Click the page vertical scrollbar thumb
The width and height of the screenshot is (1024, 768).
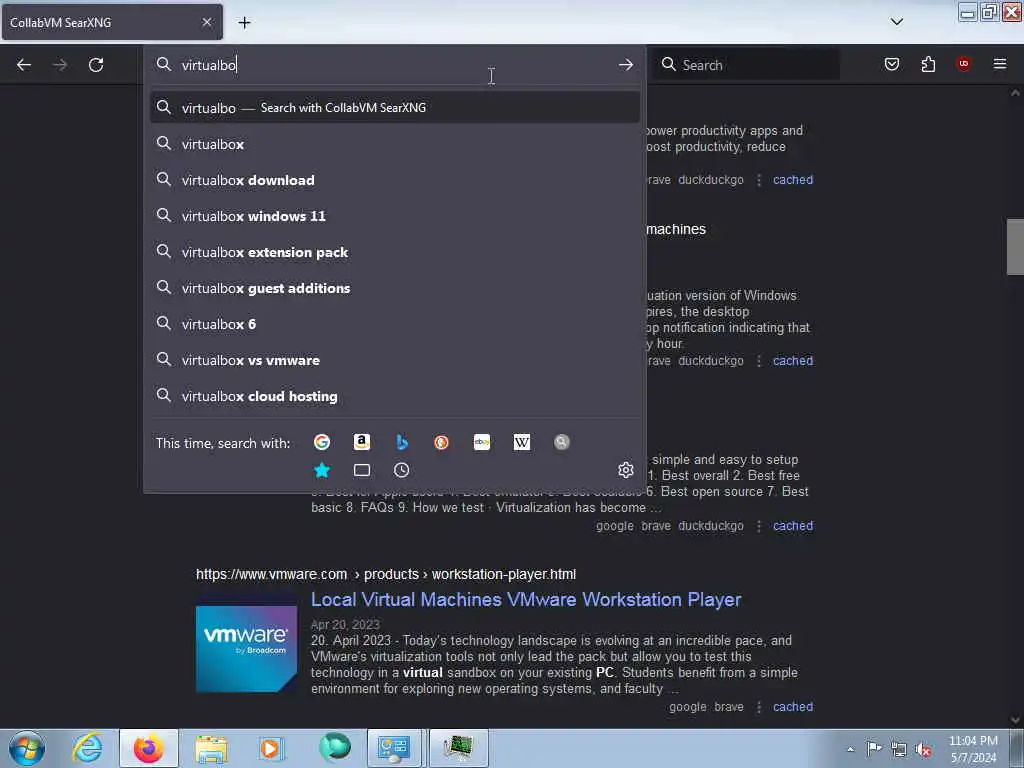click(1015, 247)
